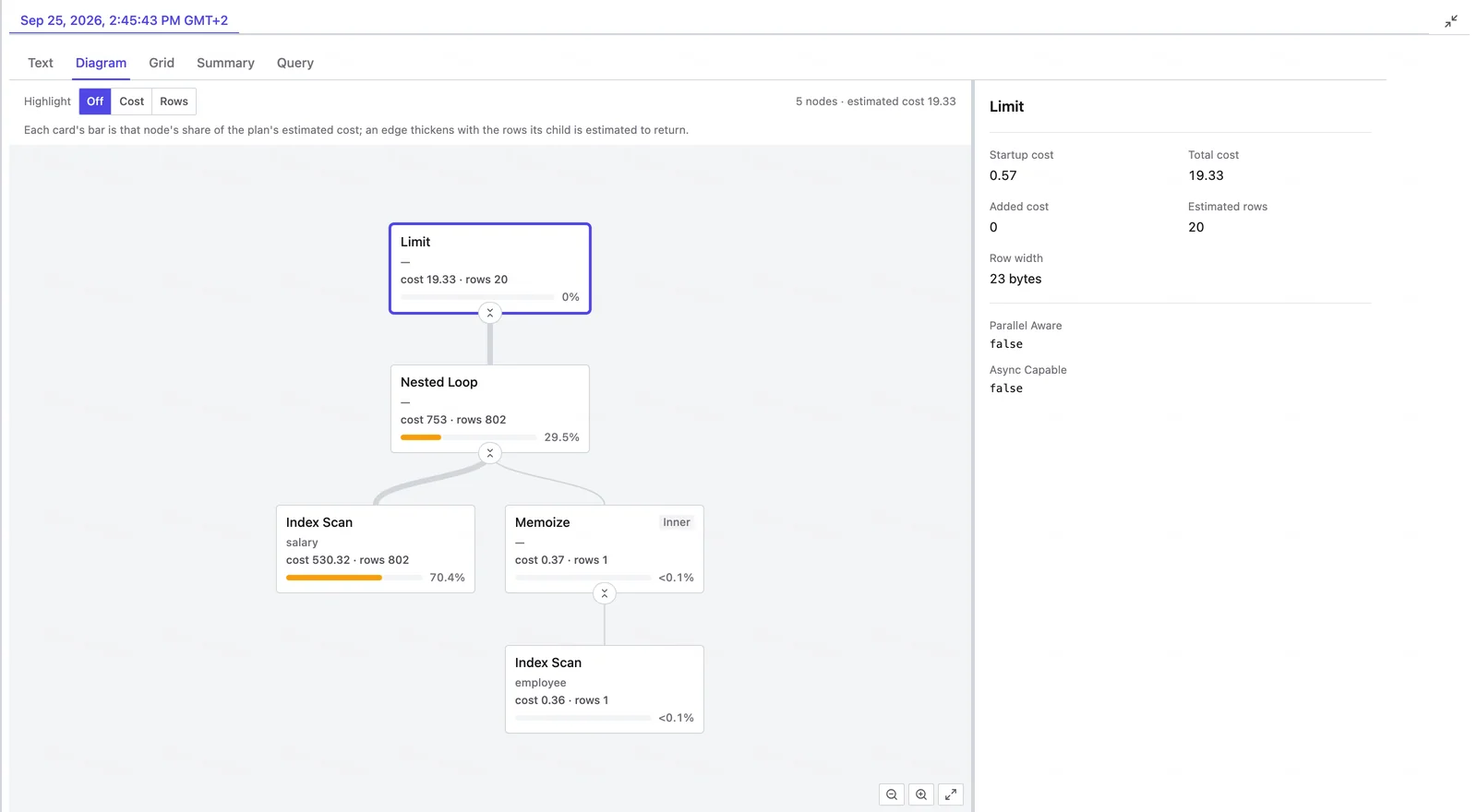Zoom in the plan diagram

pyautogui.click(x=921, y=794)
